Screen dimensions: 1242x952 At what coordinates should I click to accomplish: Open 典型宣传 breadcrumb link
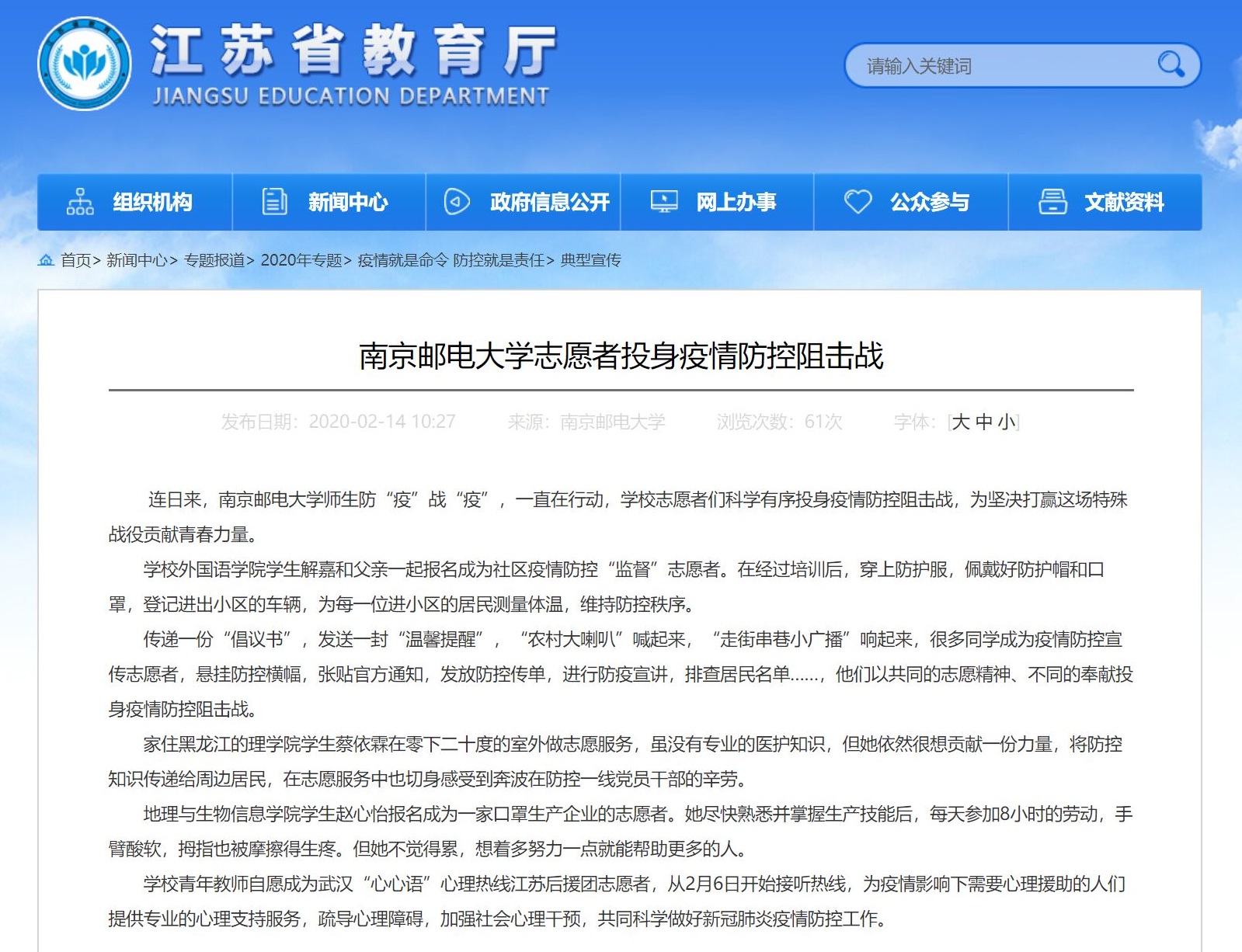[590, 260]
